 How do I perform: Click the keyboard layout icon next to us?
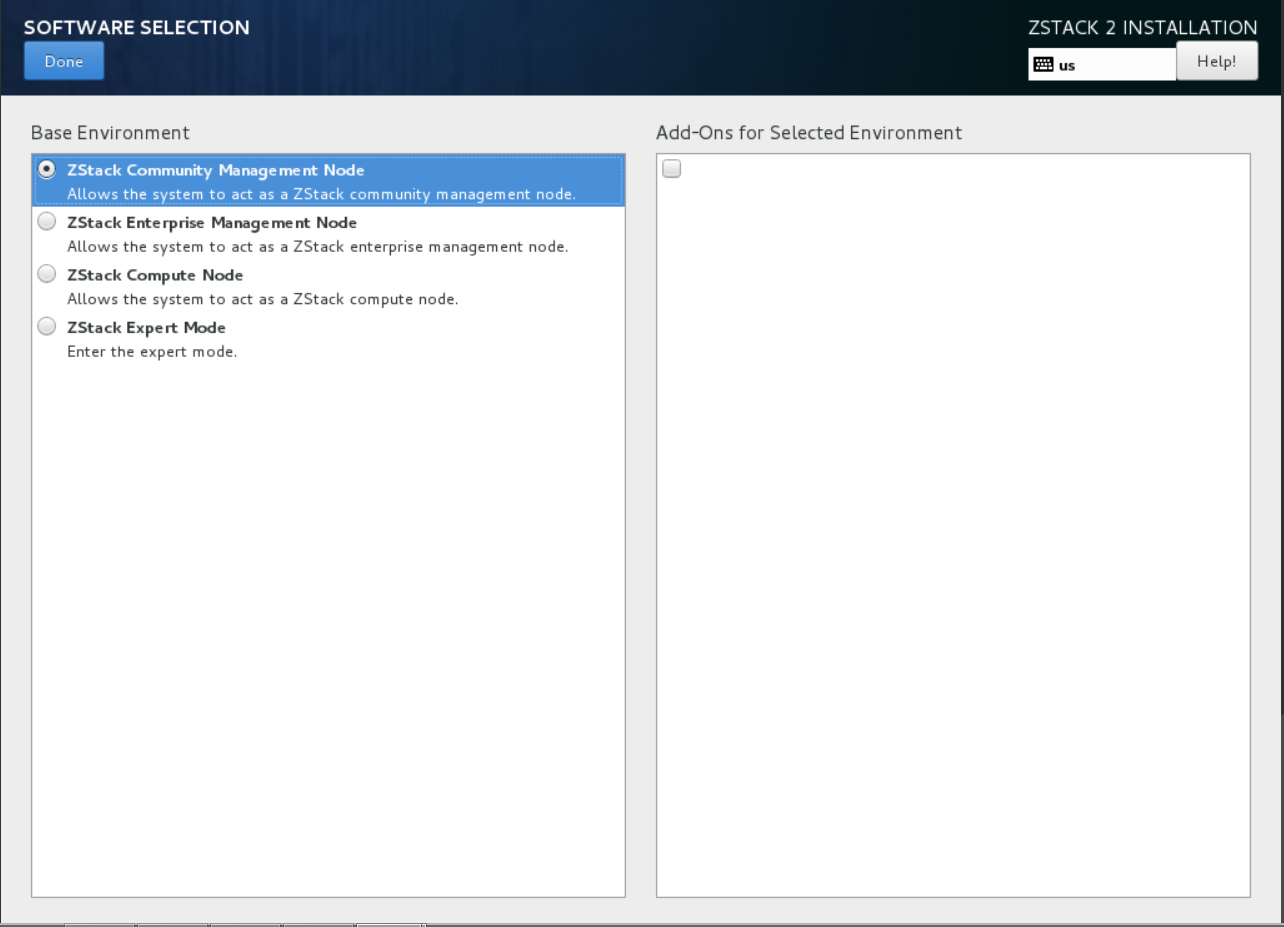[1043, 65]
